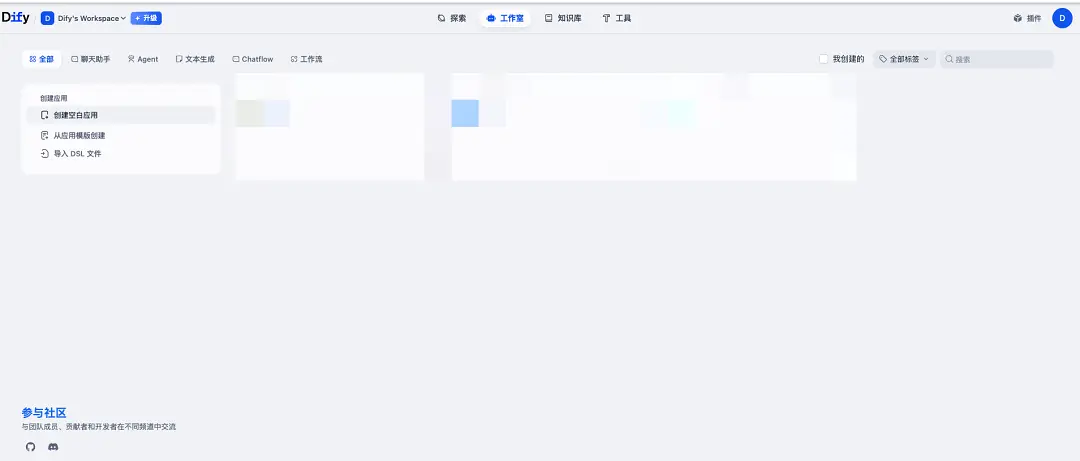Select the 全部 all apps filter
Screen dimensions: 1080x461
coord(41,59)
